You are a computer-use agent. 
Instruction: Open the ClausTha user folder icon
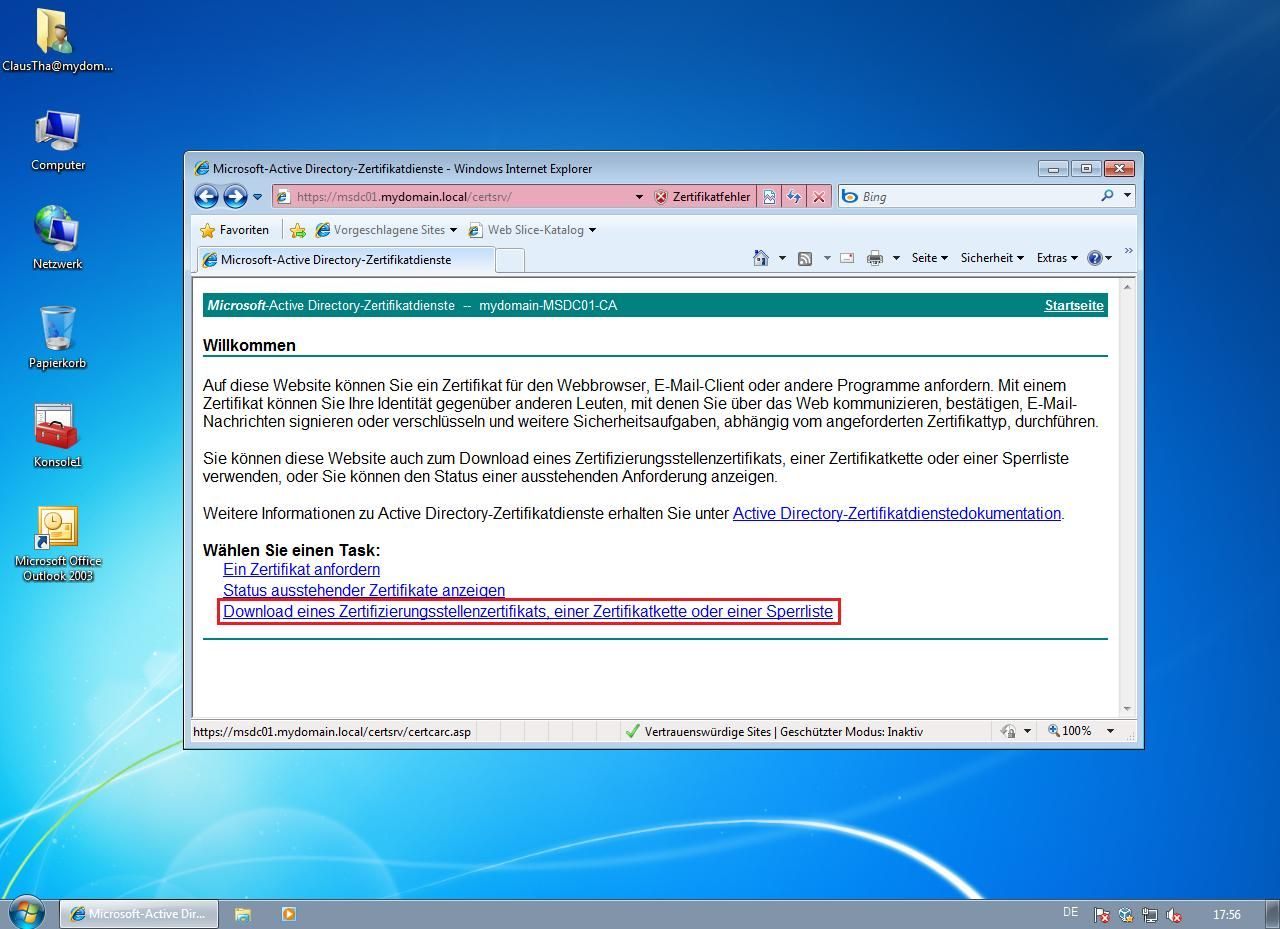(57, 40)
